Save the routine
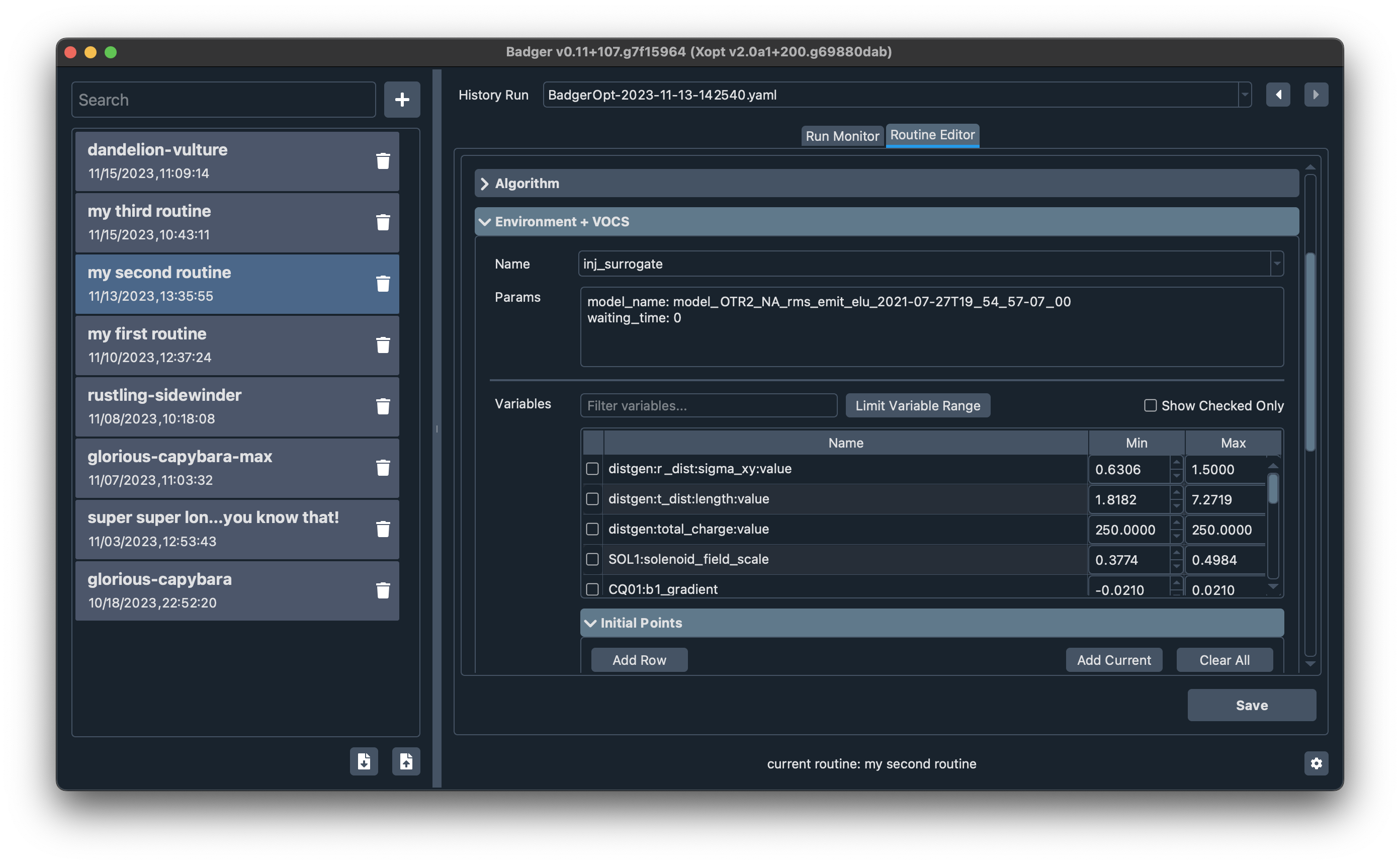1400x865 pixels. pyautogui.click(x=1251, y=706)
